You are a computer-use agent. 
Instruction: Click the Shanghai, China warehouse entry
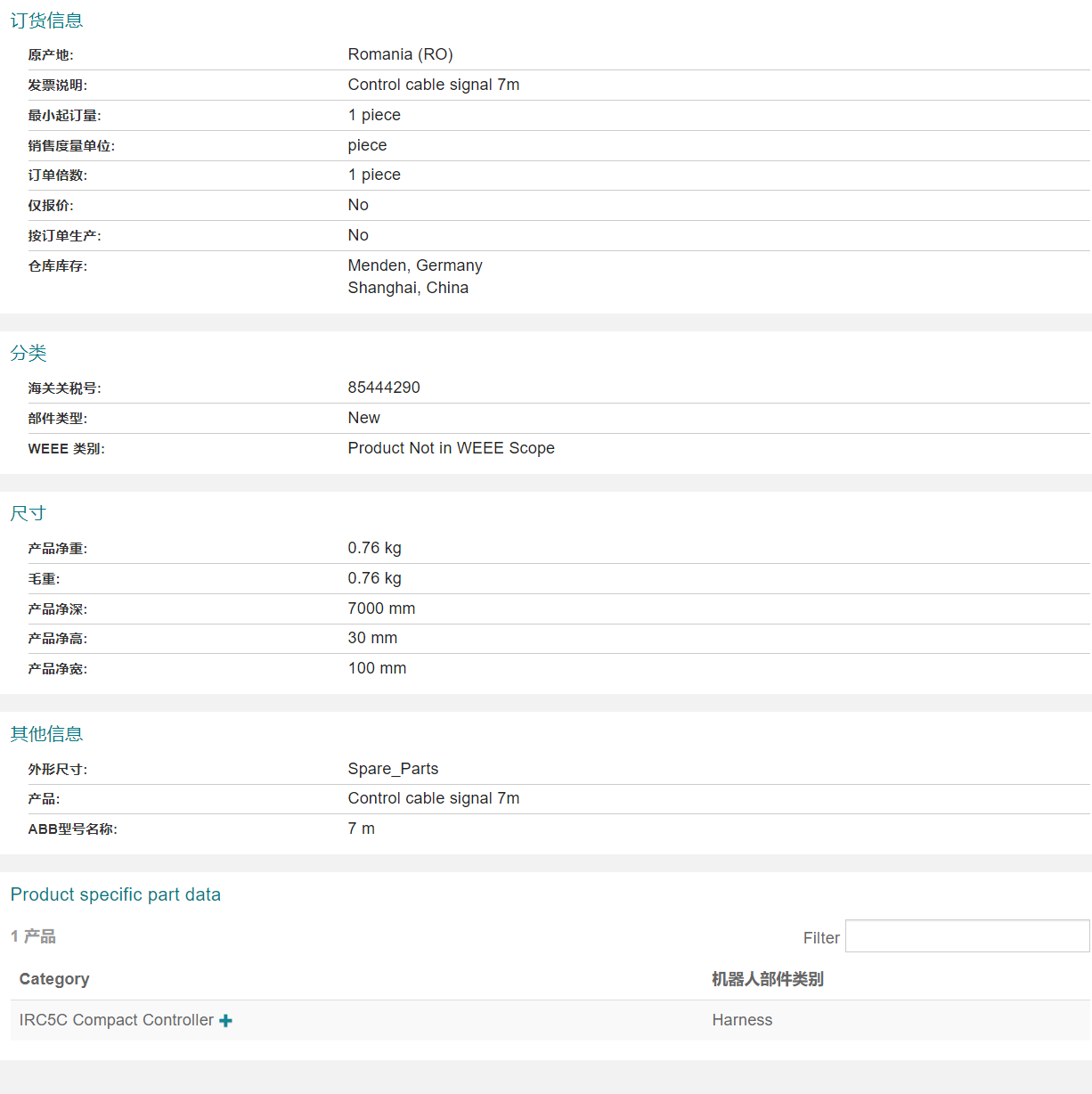[x=408, y=288]
